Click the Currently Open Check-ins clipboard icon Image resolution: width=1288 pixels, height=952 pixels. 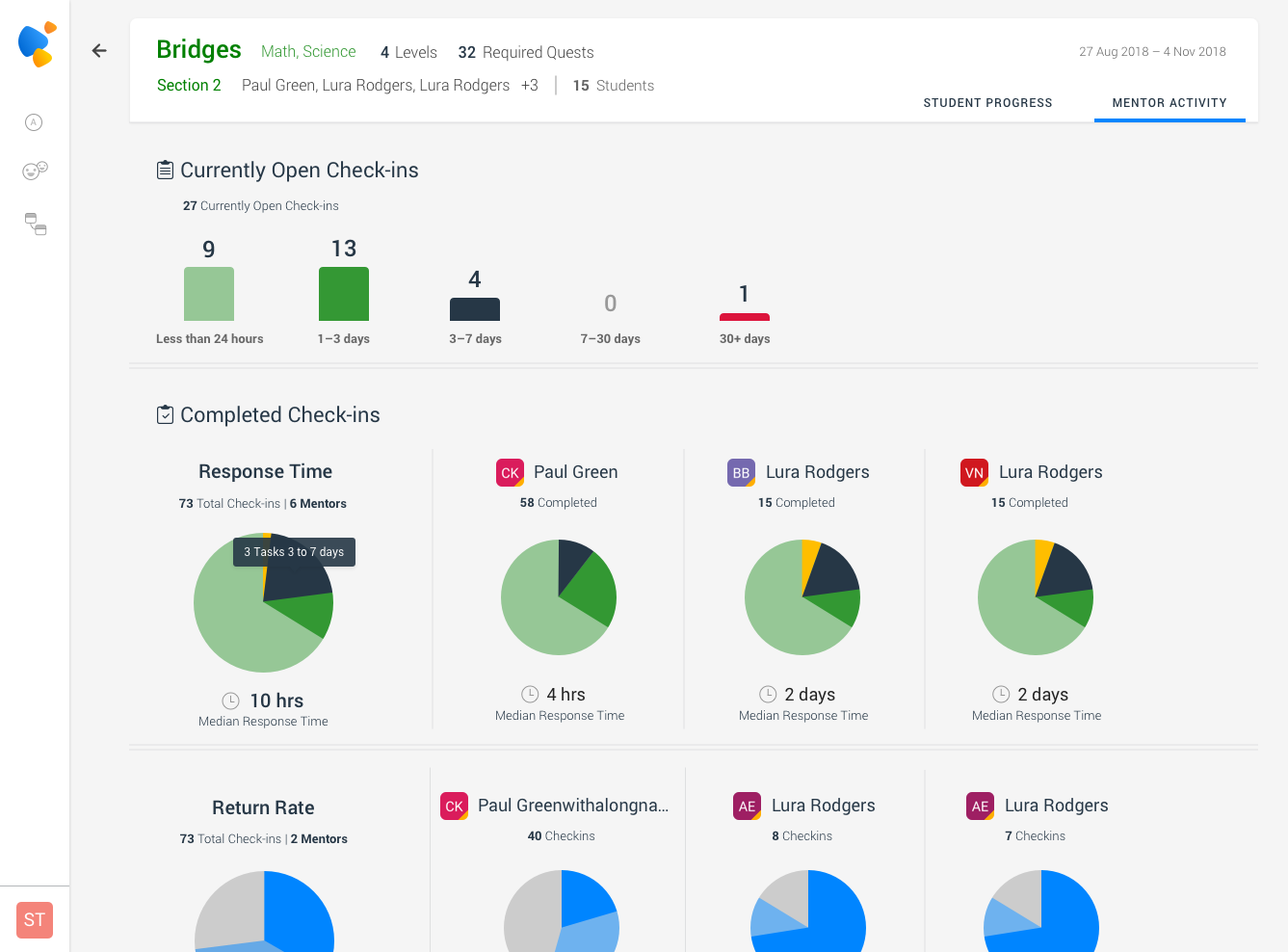165,171
